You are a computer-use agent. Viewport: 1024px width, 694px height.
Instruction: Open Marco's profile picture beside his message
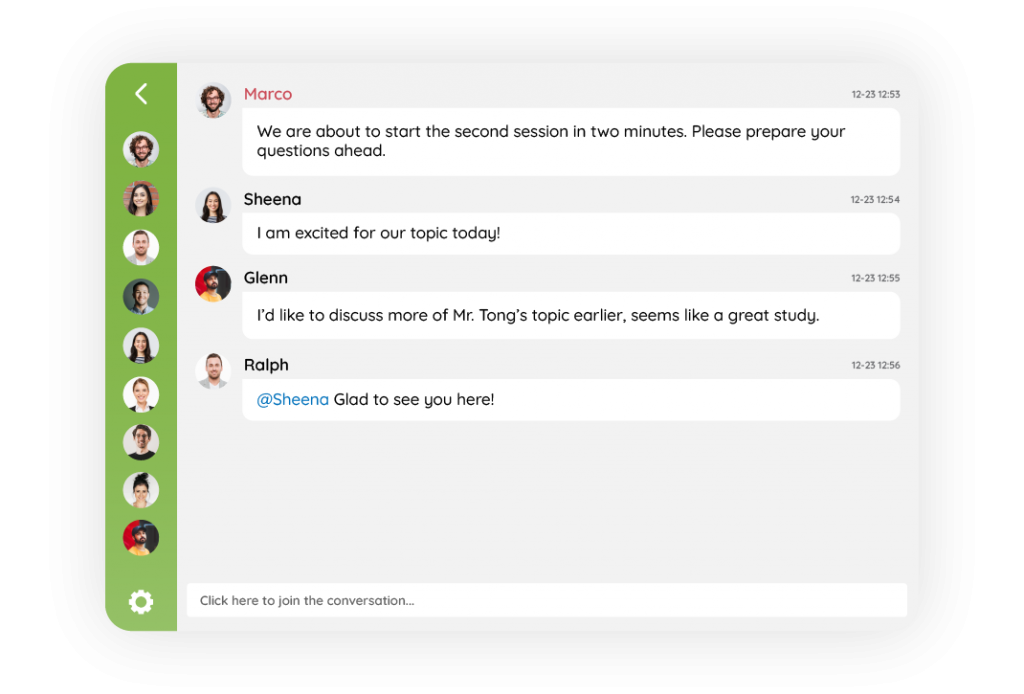click(213, 100)
